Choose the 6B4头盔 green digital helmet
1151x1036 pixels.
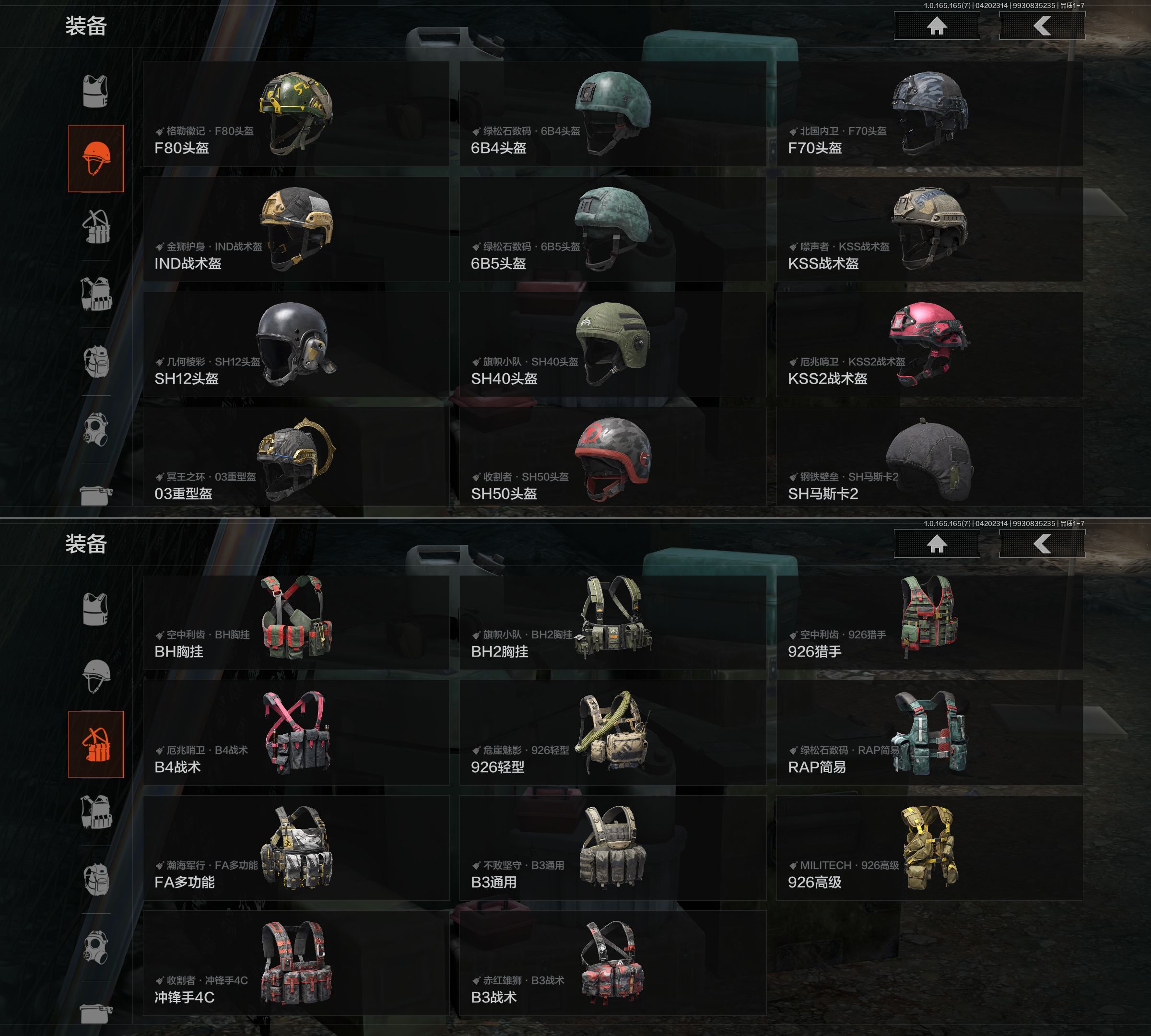coord(612,114)
